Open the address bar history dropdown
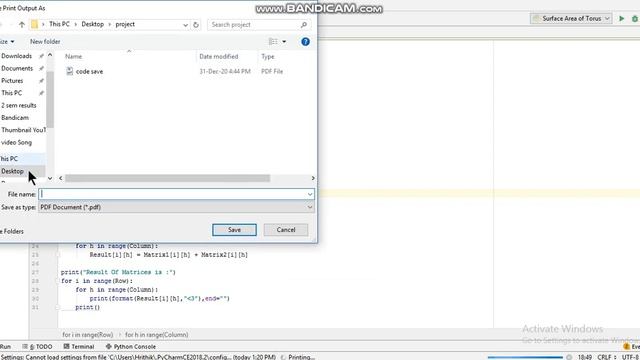 tap(185, 25)
